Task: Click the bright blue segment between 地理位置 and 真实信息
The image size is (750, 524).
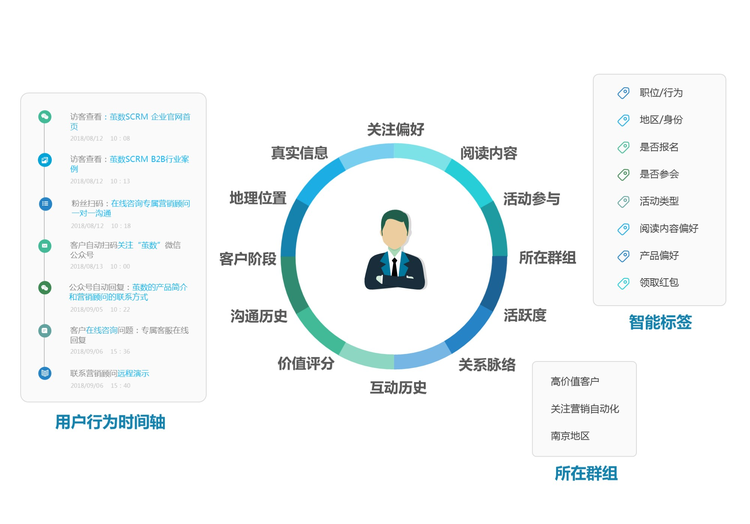Action: click(x=319, y=180)
